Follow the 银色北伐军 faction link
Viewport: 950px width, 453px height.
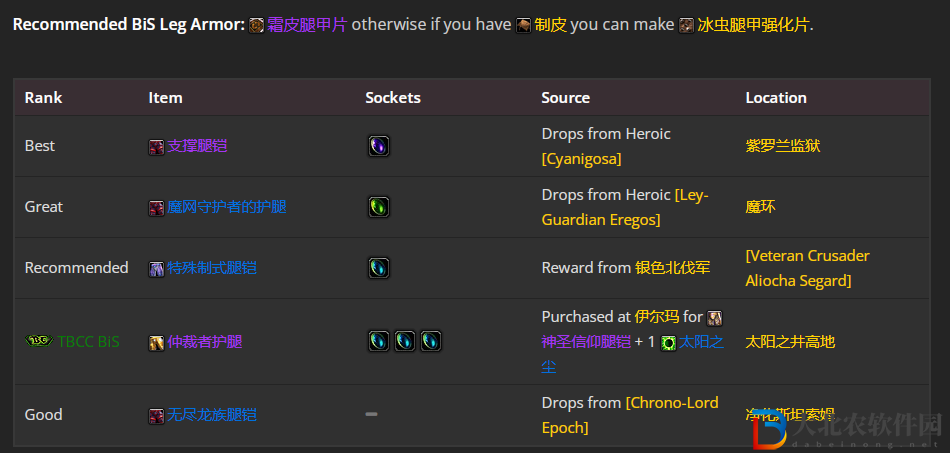pos(673,268)
